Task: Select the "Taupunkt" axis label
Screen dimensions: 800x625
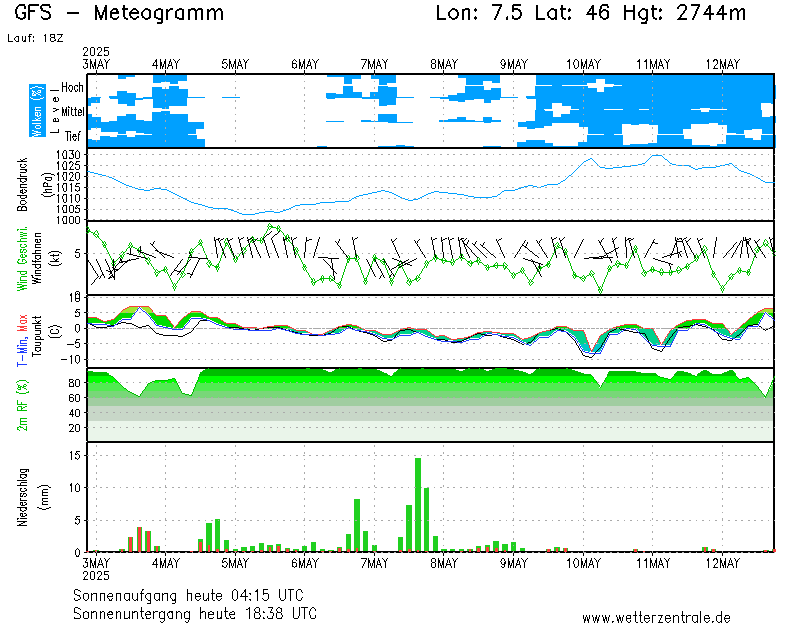Action: (37, 337)
